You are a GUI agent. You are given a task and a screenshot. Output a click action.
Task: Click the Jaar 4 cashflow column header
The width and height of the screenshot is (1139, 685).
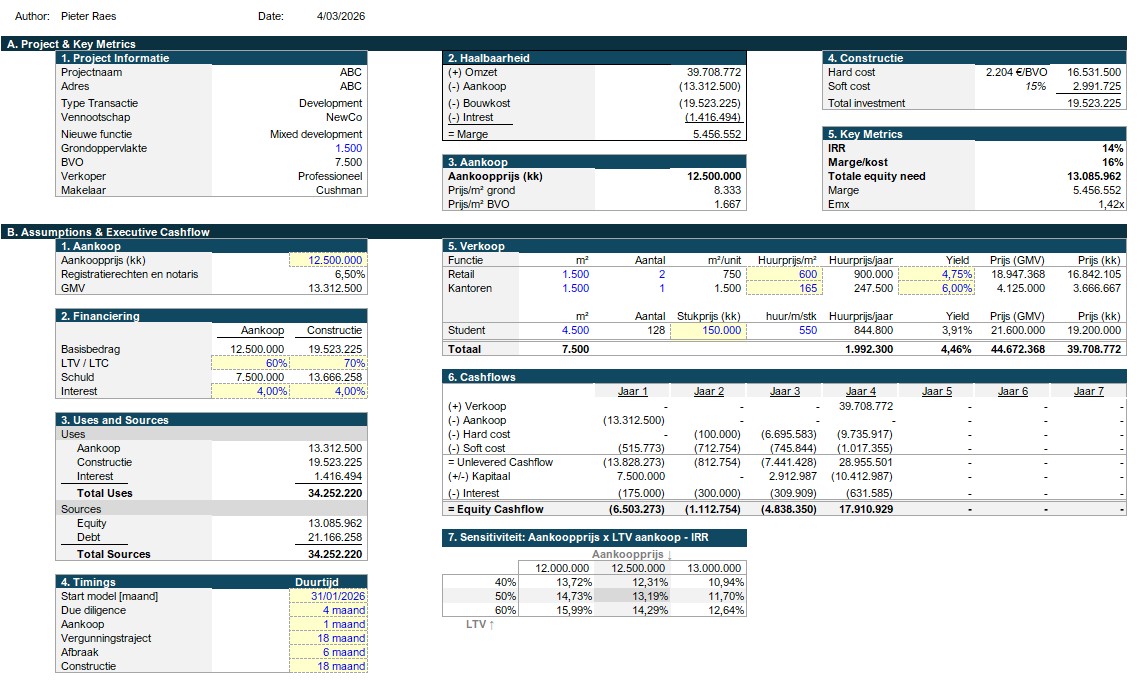click(x=861, y=392)
